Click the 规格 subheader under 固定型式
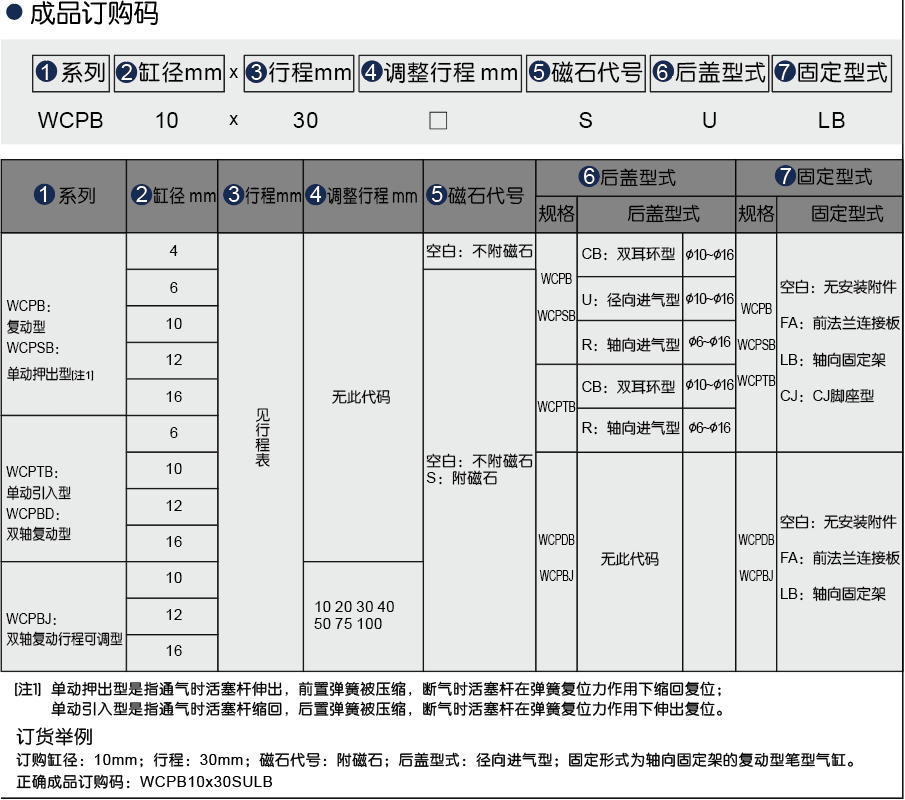905x800 pixels. [756, 214]
